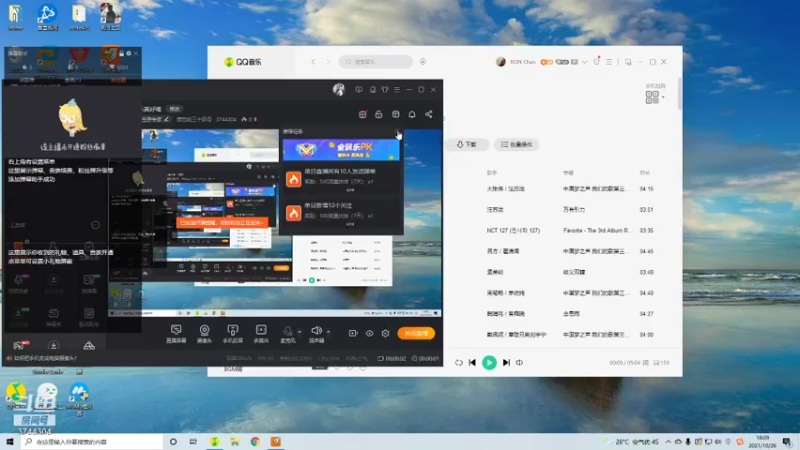Open message icon in streaming title bar
Viewport: 800px width, 450px height.
pyautogui.click(x=359, y=89)
